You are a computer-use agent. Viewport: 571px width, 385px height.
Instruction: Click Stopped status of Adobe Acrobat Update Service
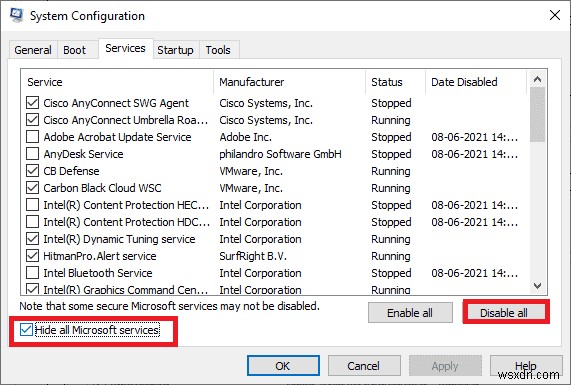391,137
